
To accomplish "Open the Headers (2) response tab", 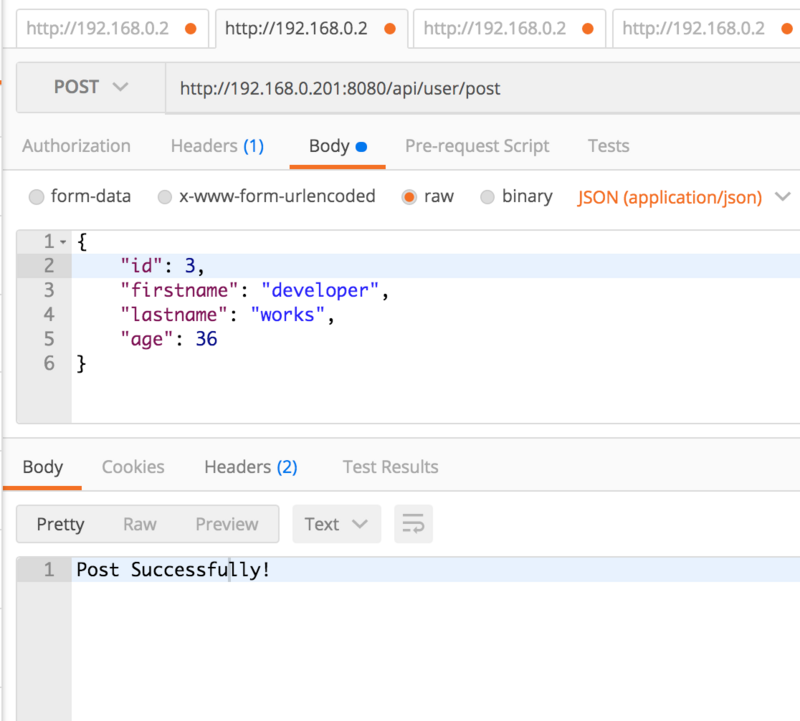I will 250,467.
